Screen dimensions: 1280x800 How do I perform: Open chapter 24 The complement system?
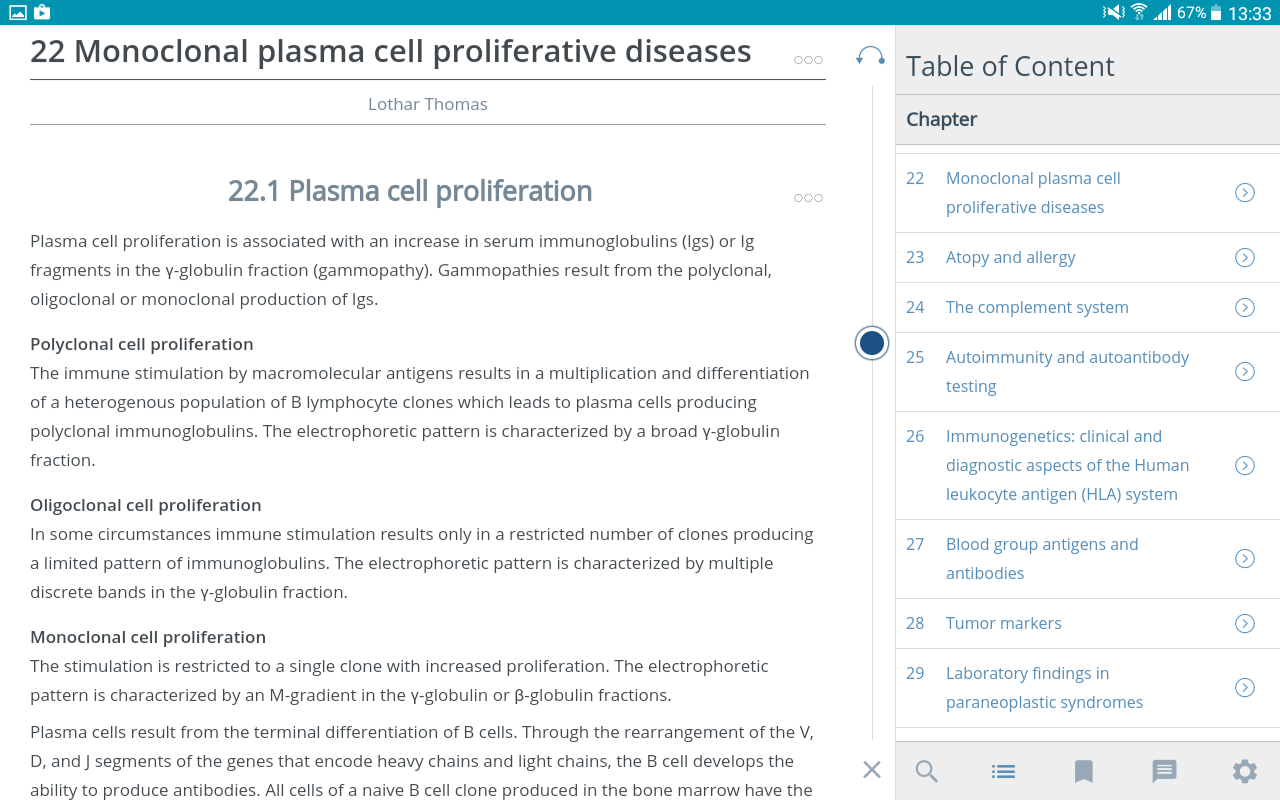1037,308
